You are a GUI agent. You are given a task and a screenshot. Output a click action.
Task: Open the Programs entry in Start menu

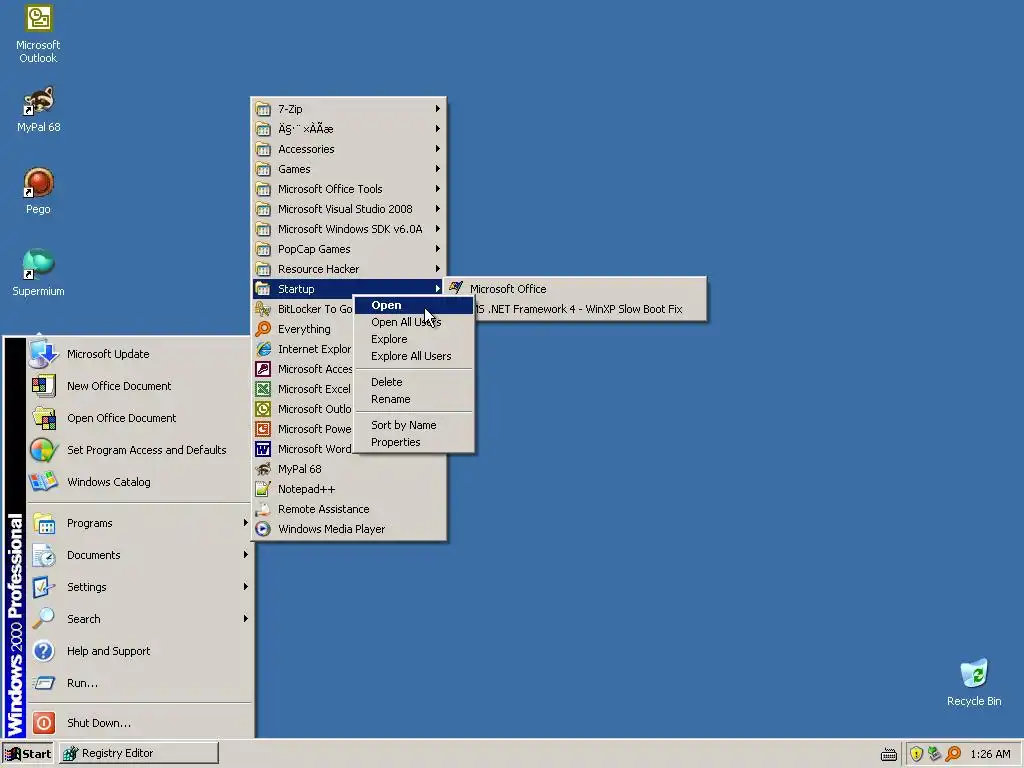(140, 523)
